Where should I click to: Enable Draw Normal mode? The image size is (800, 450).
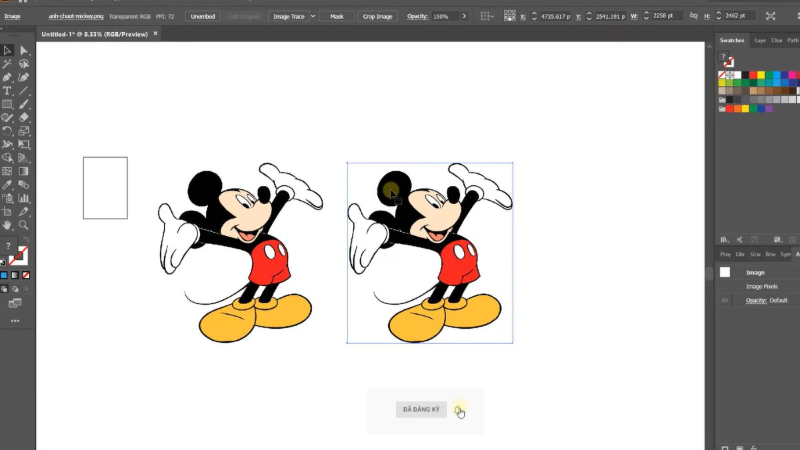pyautogui.click(x=4, y=289)
